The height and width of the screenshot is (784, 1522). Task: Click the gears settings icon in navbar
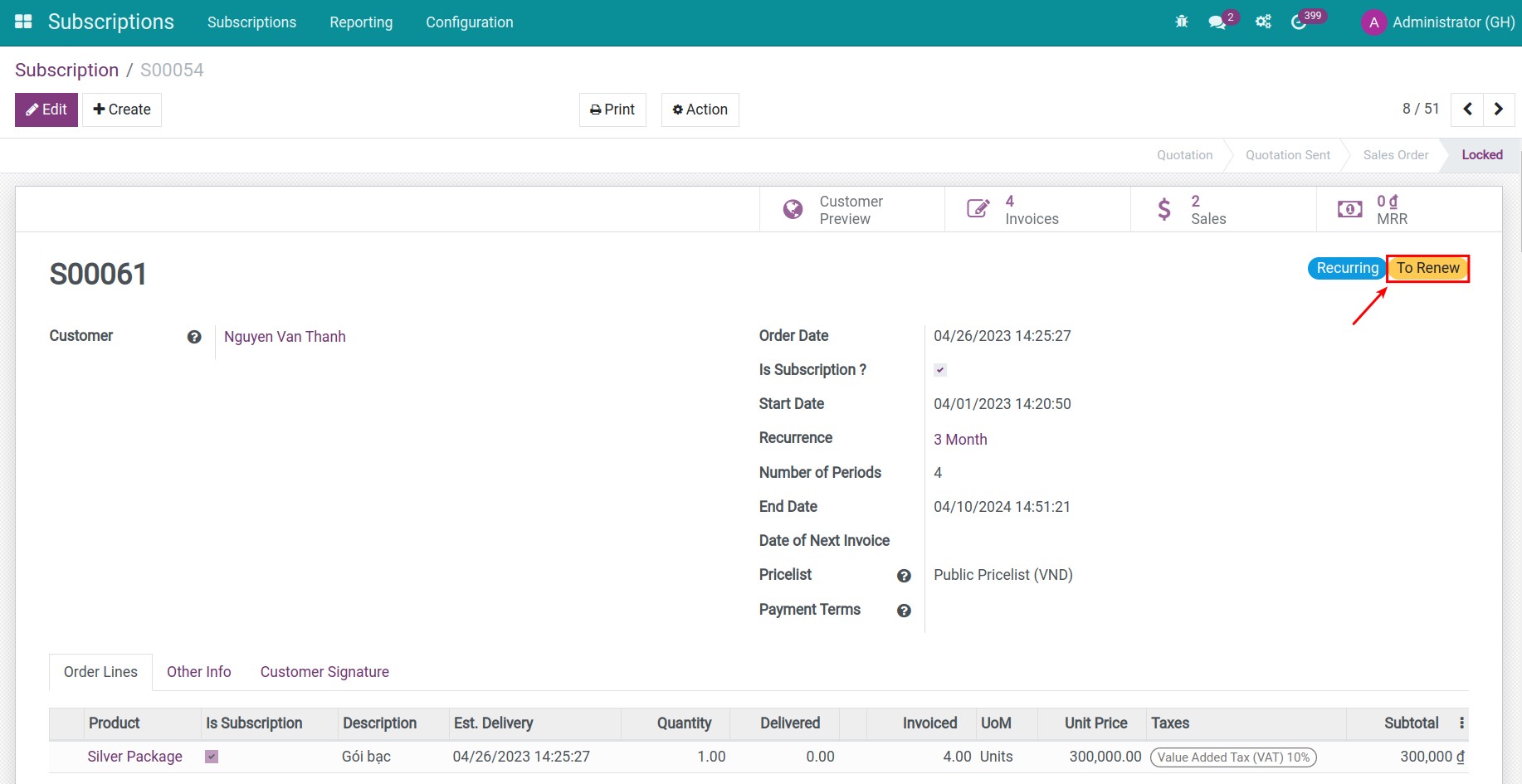click(x=1263, y=22)
